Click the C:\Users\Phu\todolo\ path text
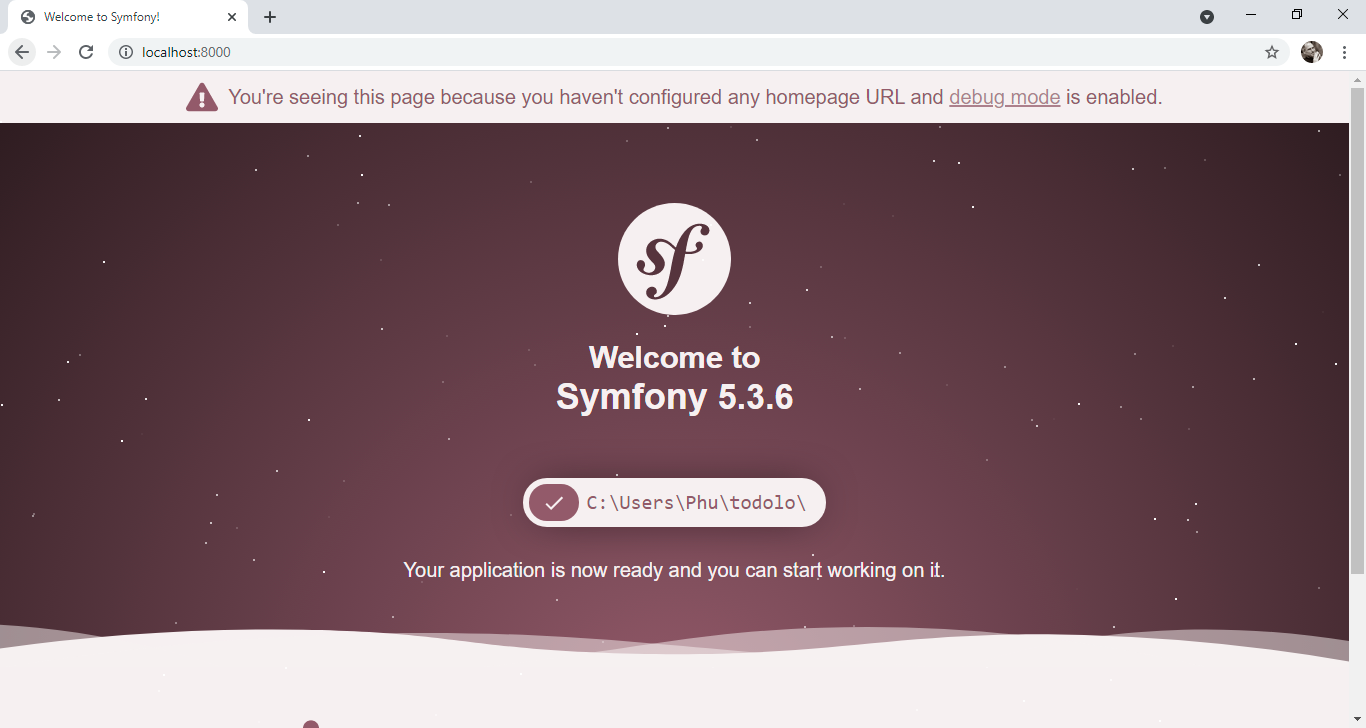The height and width of the screenshot is (728, 1366). pos(696,502)
